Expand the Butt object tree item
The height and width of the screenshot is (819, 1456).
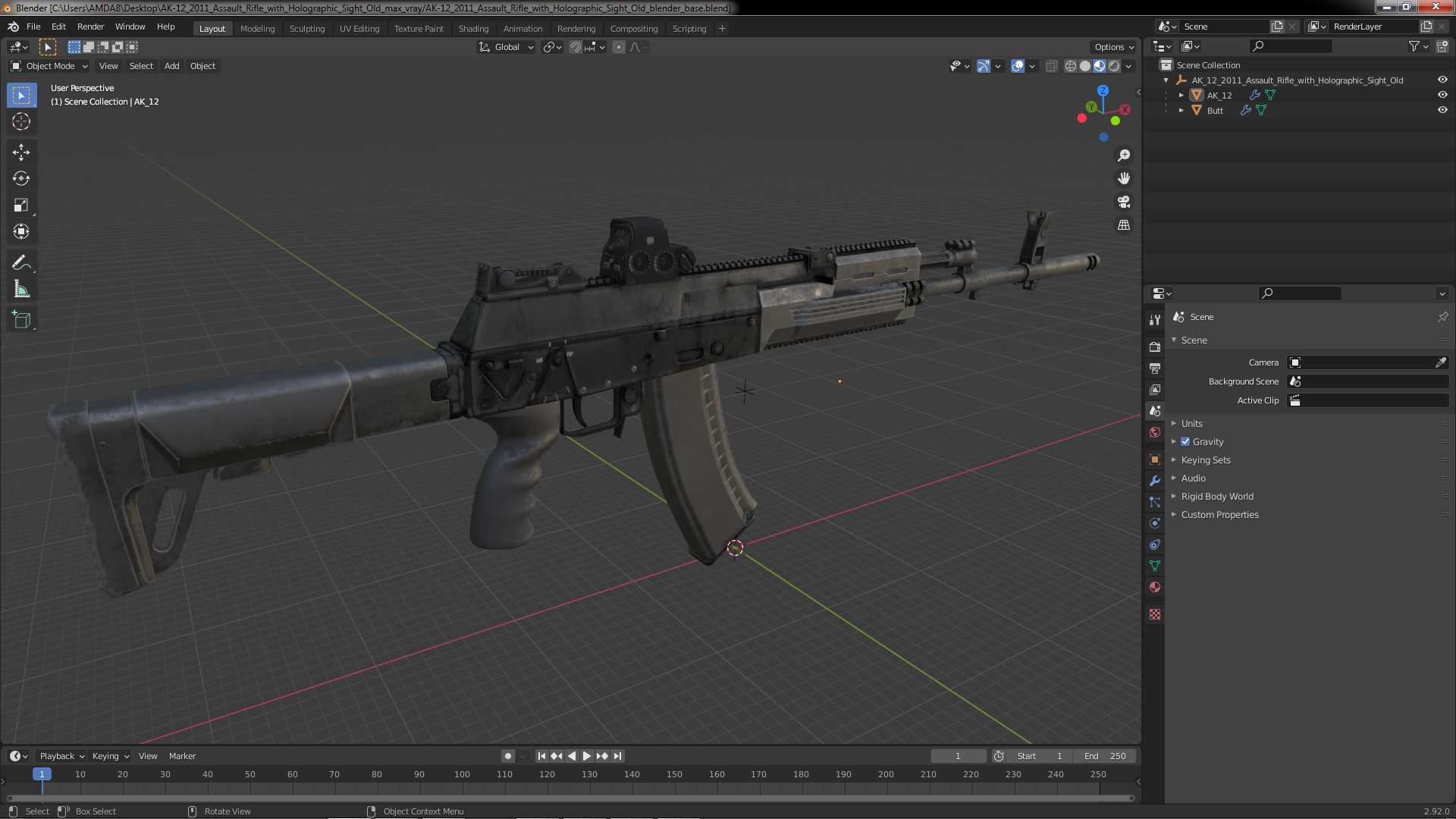pyautogui.click(x=1181, y=110)
